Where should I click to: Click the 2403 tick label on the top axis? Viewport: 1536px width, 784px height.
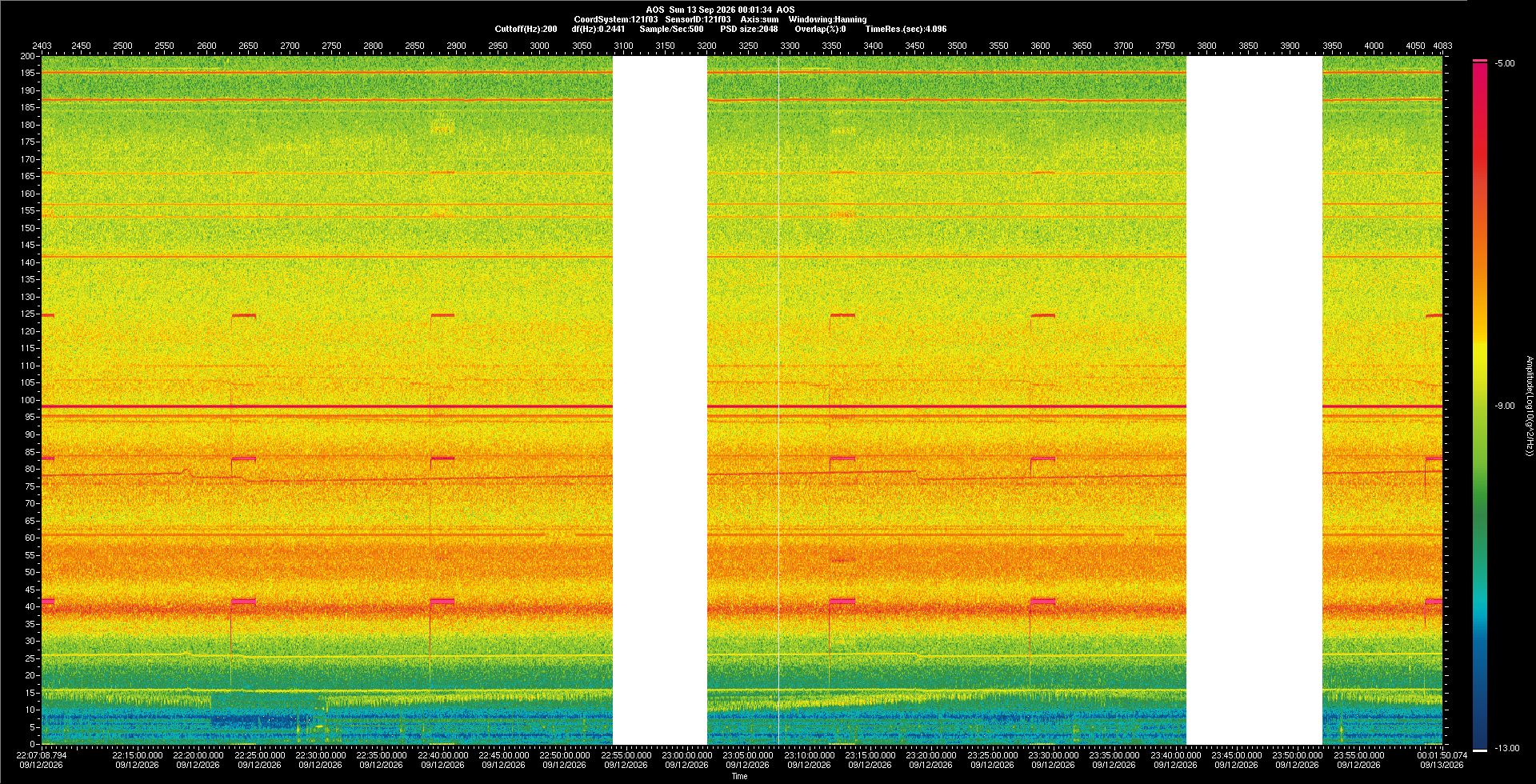[x=42, y=46]
